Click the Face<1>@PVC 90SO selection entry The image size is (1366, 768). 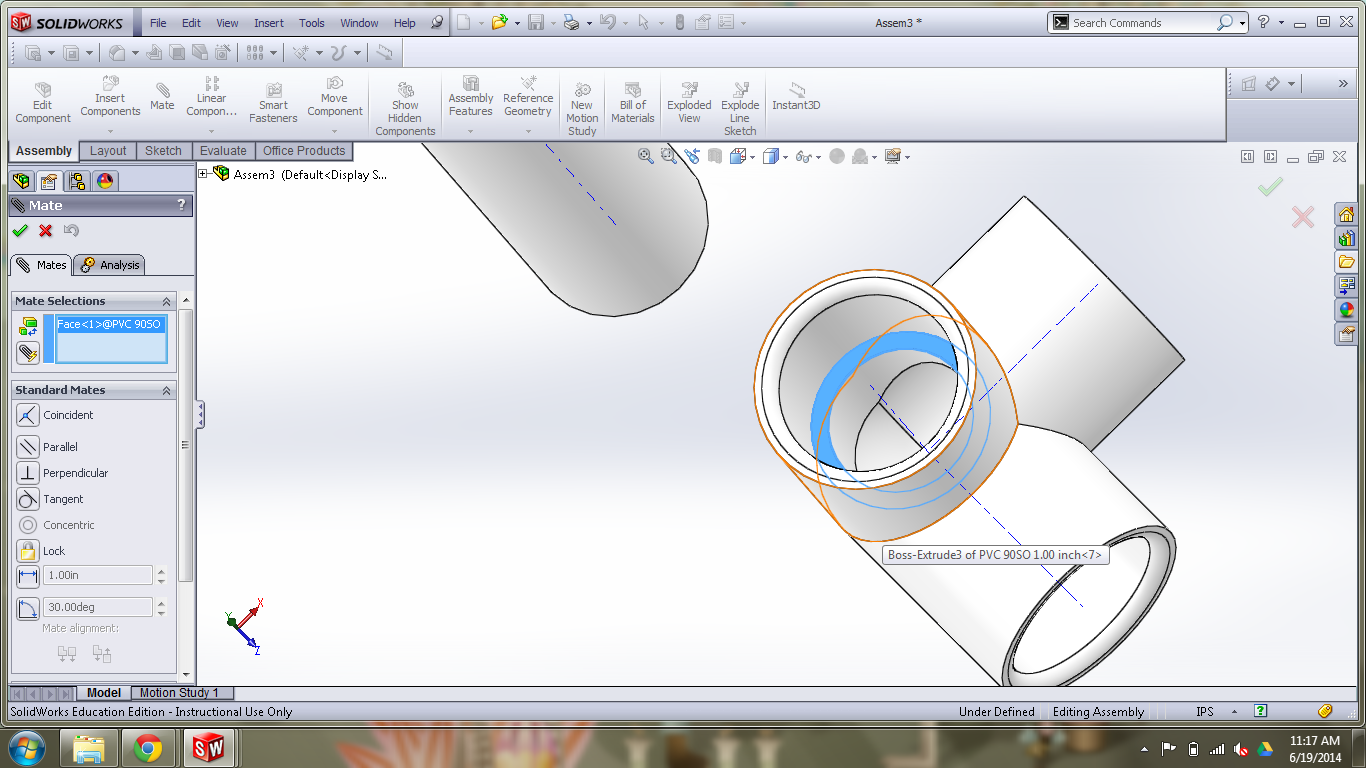110,324
